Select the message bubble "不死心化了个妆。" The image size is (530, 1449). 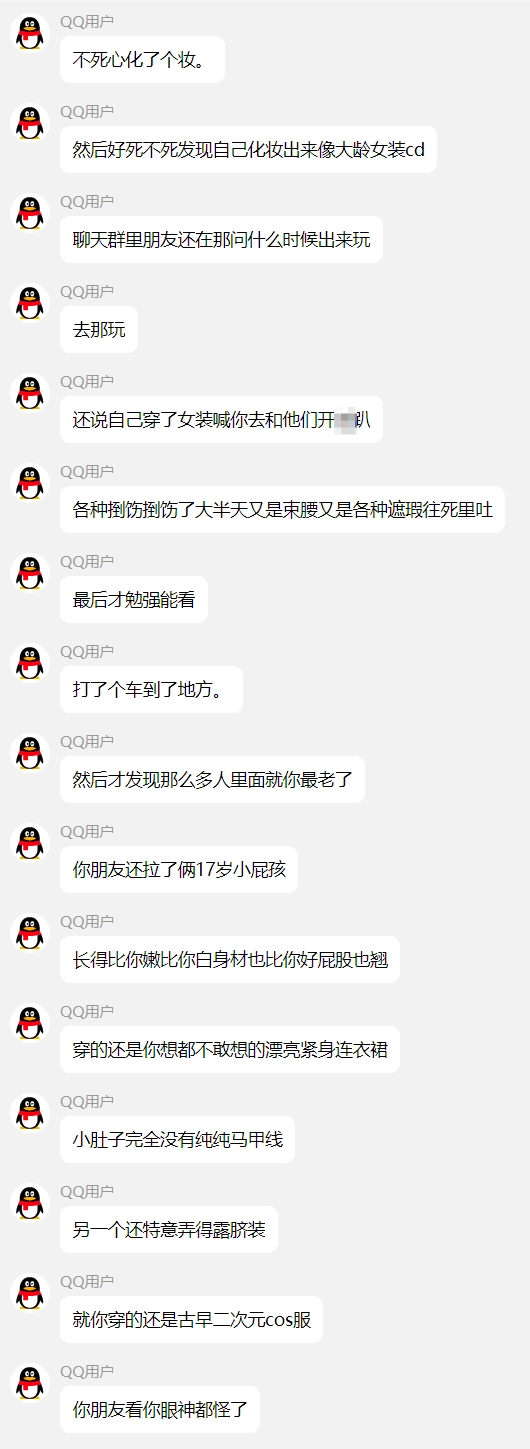click(142, 60)
